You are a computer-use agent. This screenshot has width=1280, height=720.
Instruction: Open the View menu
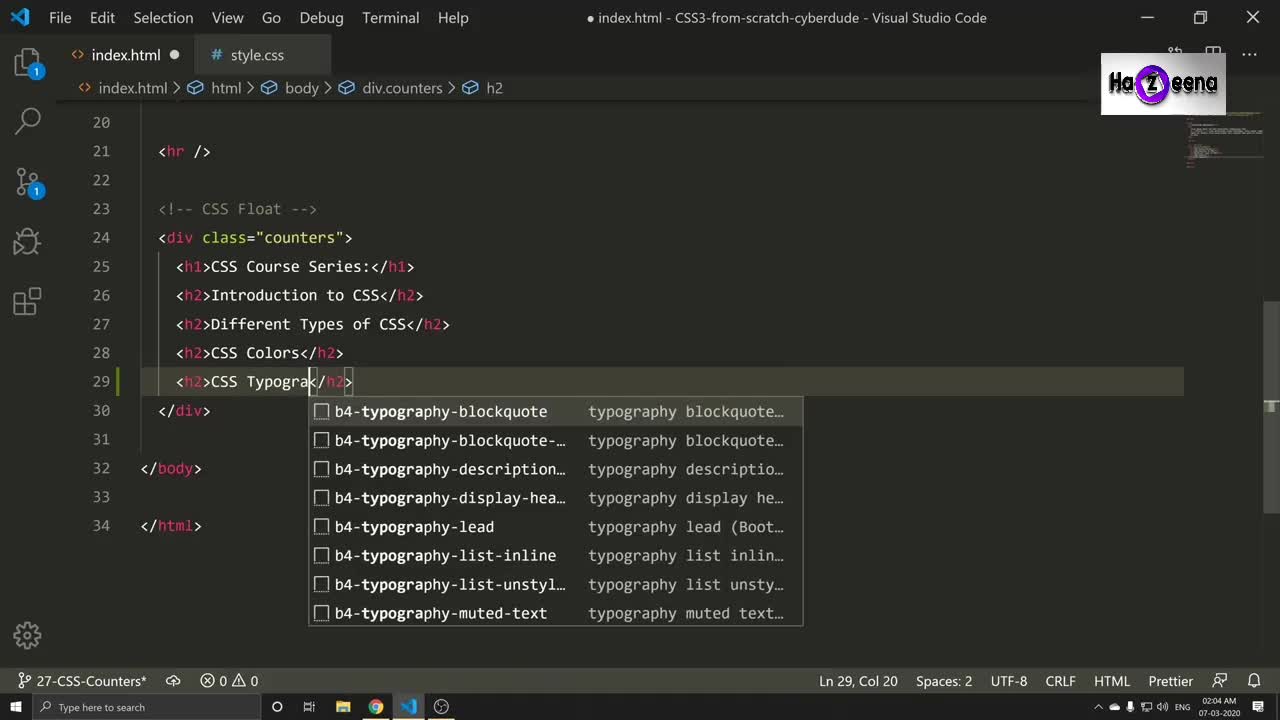(x=227, y=18)
